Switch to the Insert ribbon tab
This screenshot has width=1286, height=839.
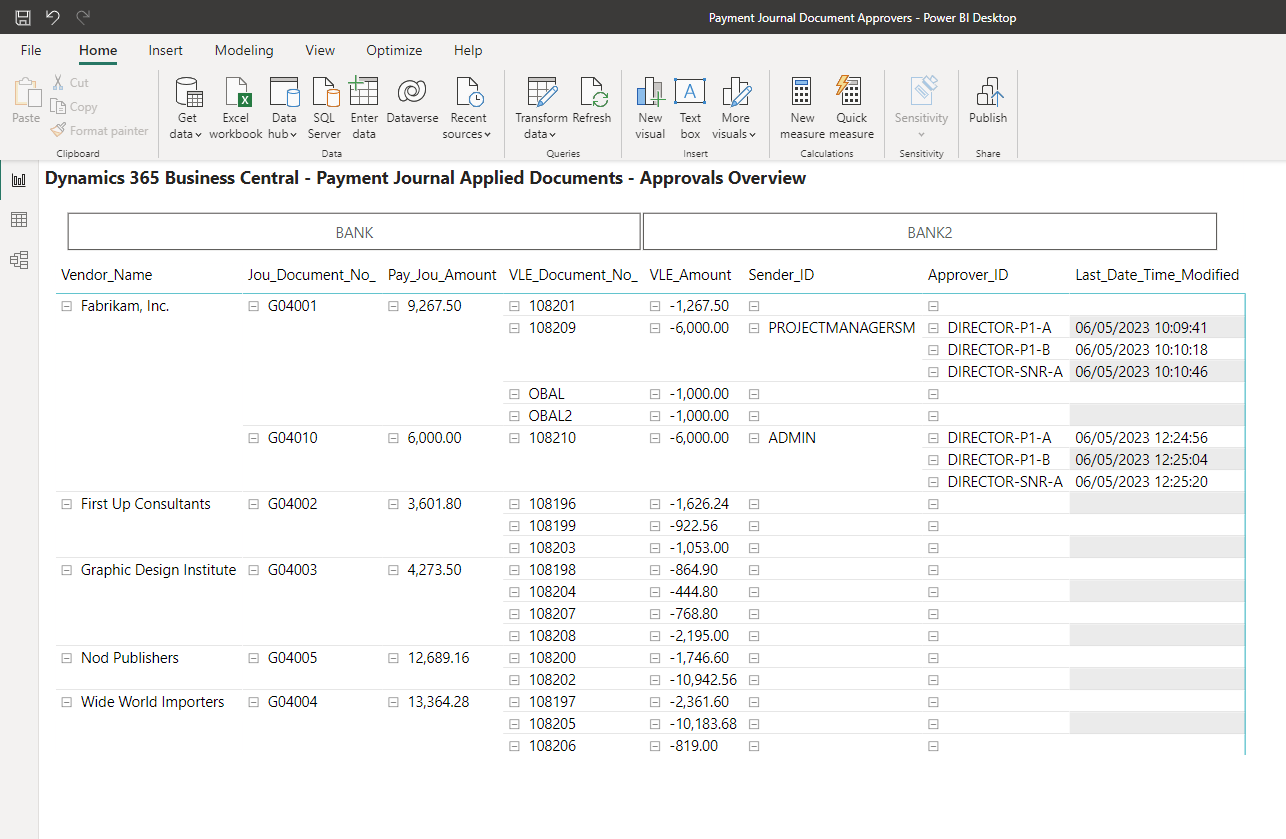click(166, 50)
